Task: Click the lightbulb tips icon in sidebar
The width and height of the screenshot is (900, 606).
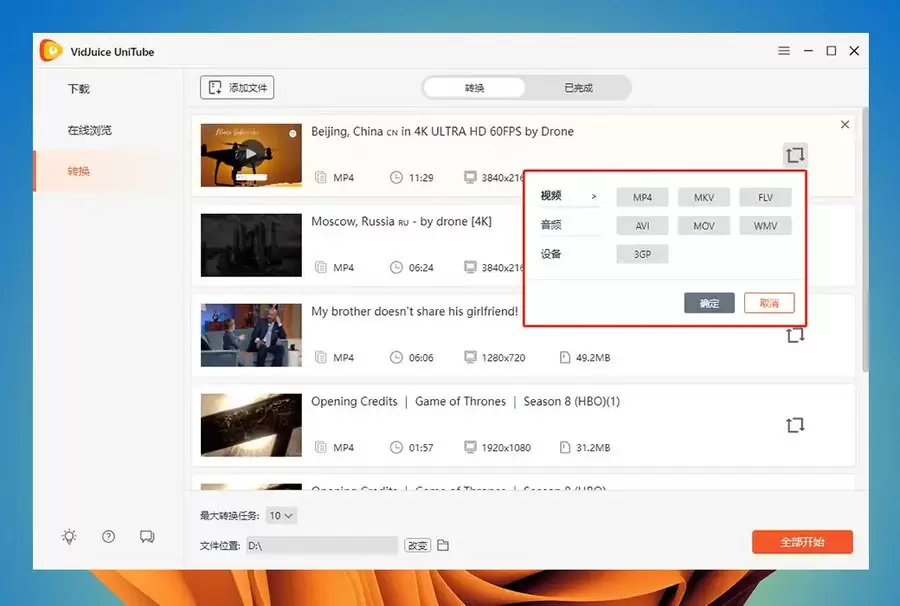Action: 69,537
